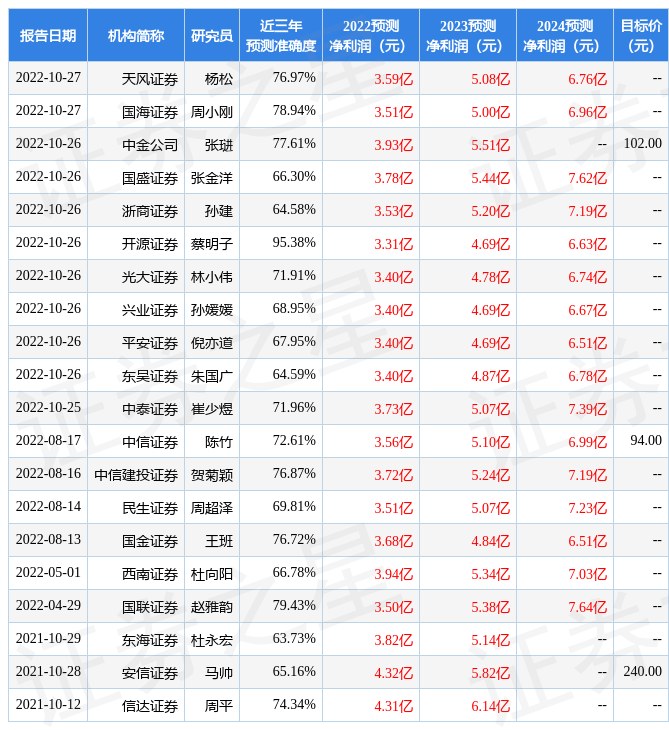
Task: Select analyst name 张琎
Action: 219,145
